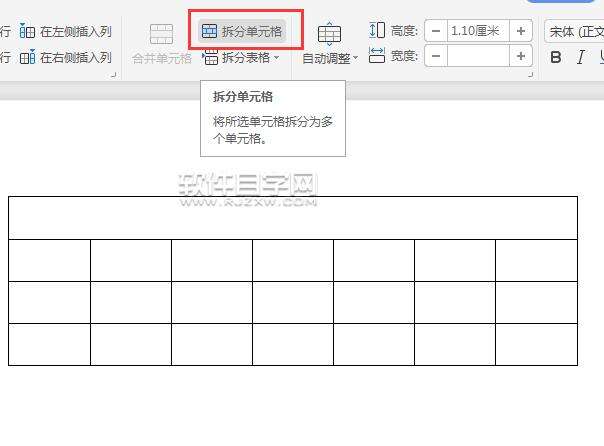This screenshot has height=446, width=604.
Task: Click the Merge Cells grid icon
Action: coord(161,34)
